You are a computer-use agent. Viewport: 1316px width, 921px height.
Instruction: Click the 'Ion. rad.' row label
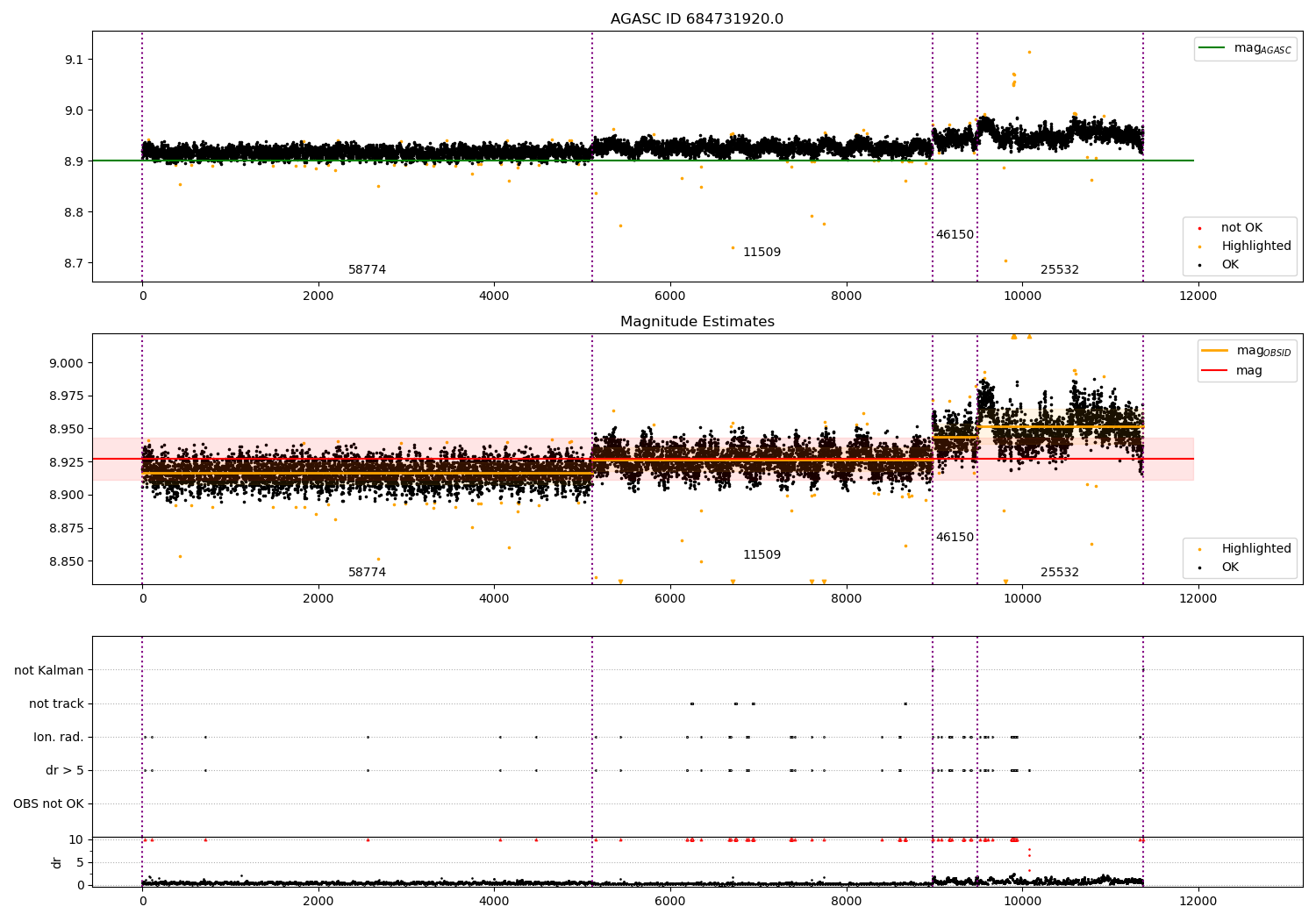pos(59,738)
